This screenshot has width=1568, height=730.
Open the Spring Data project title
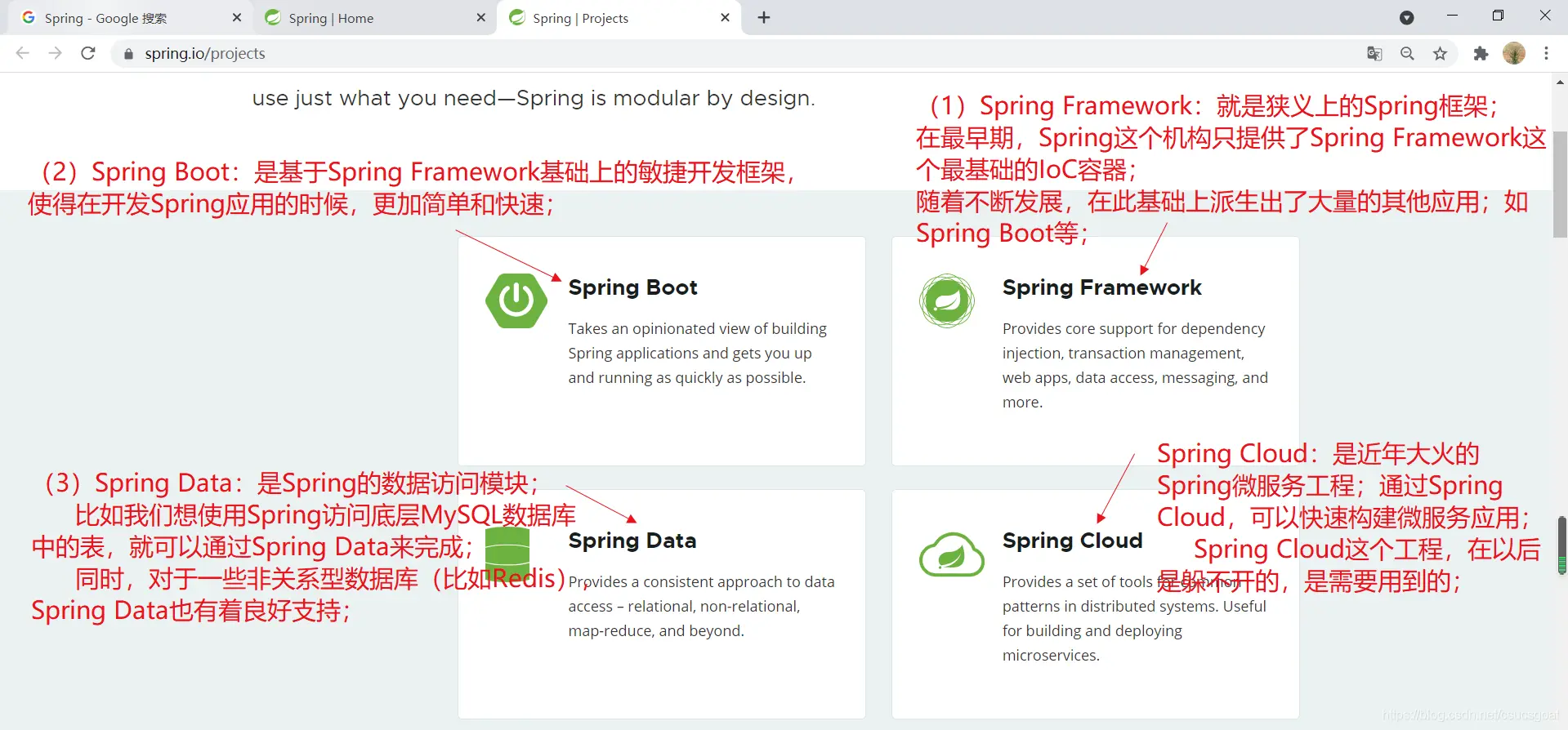click(x=632, y=541)
